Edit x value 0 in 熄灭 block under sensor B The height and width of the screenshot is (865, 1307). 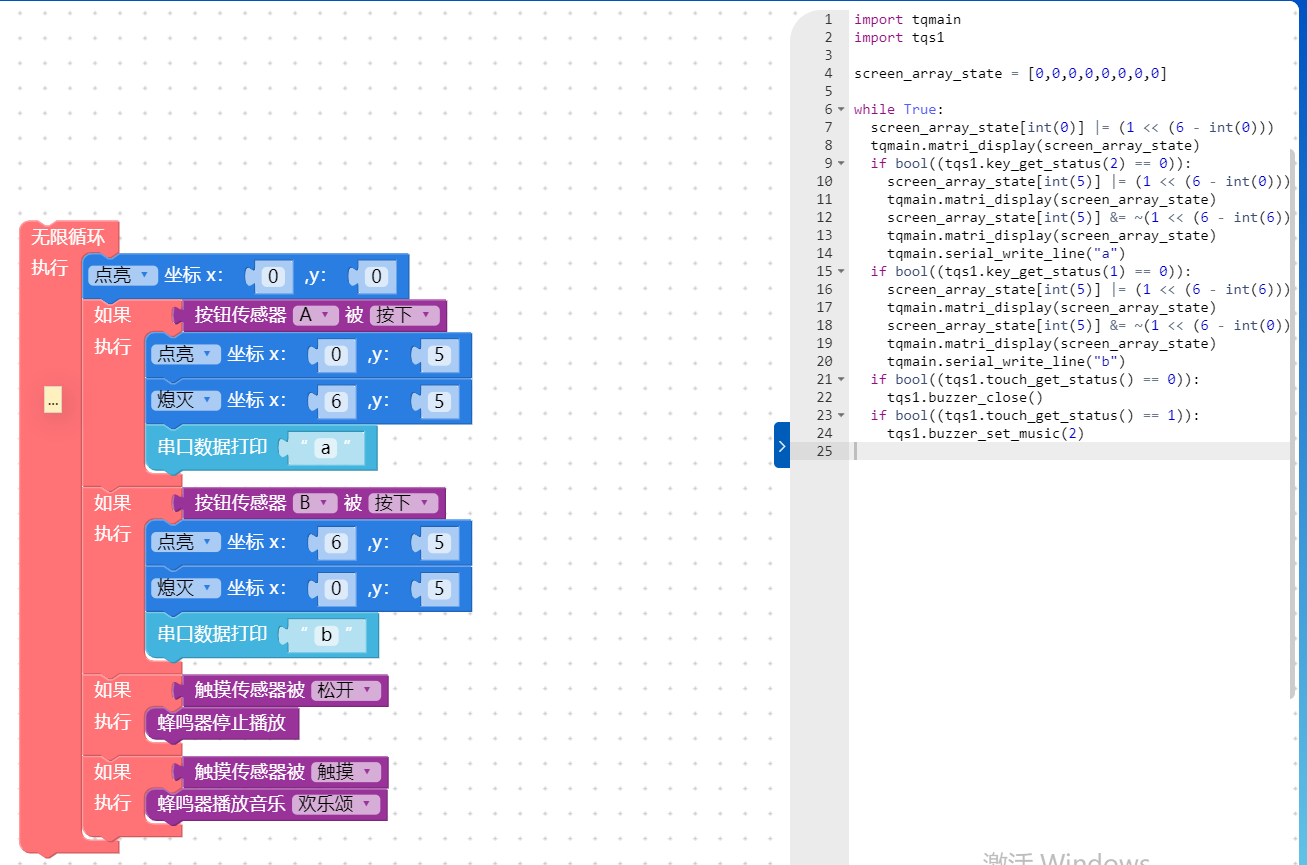coord(336,588)
